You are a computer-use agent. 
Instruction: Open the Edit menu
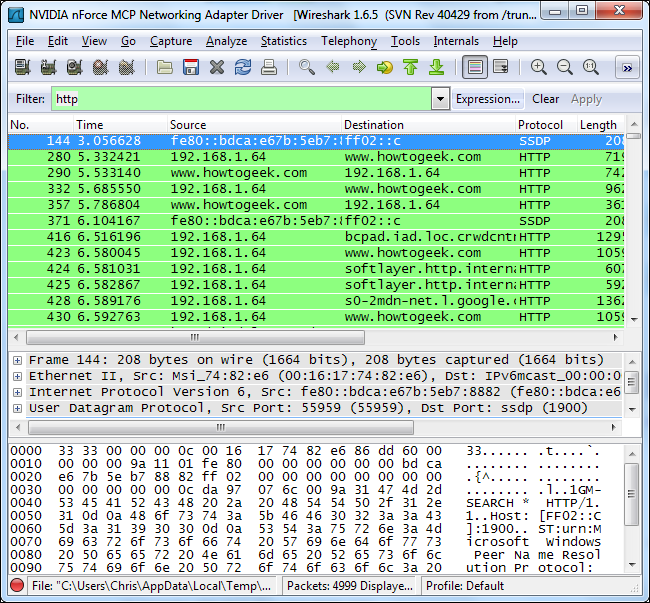(x=58, y=41)
